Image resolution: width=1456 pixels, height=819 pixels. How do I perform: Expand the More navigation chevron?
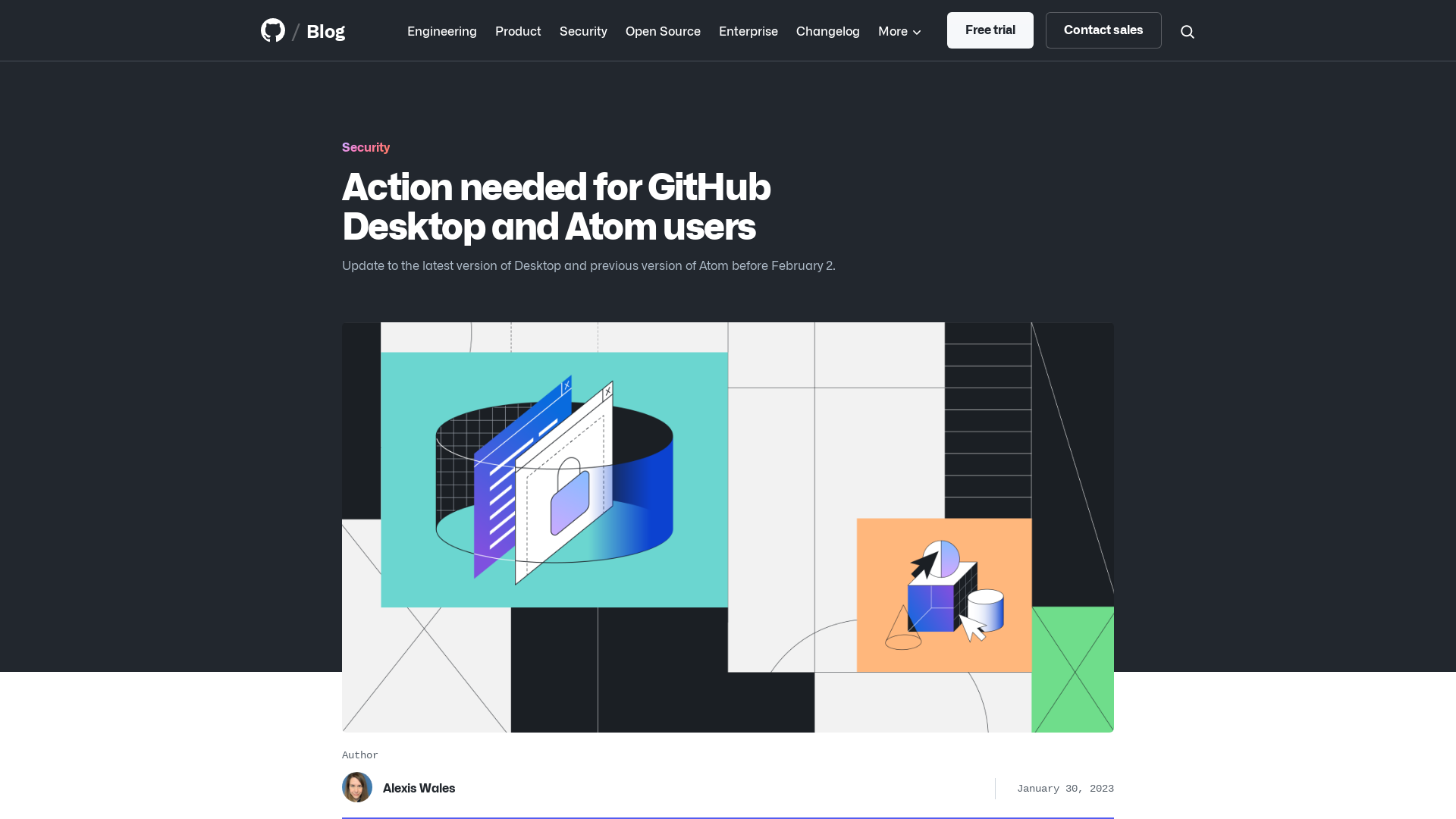pyautogui.click(x=916, y=31)
